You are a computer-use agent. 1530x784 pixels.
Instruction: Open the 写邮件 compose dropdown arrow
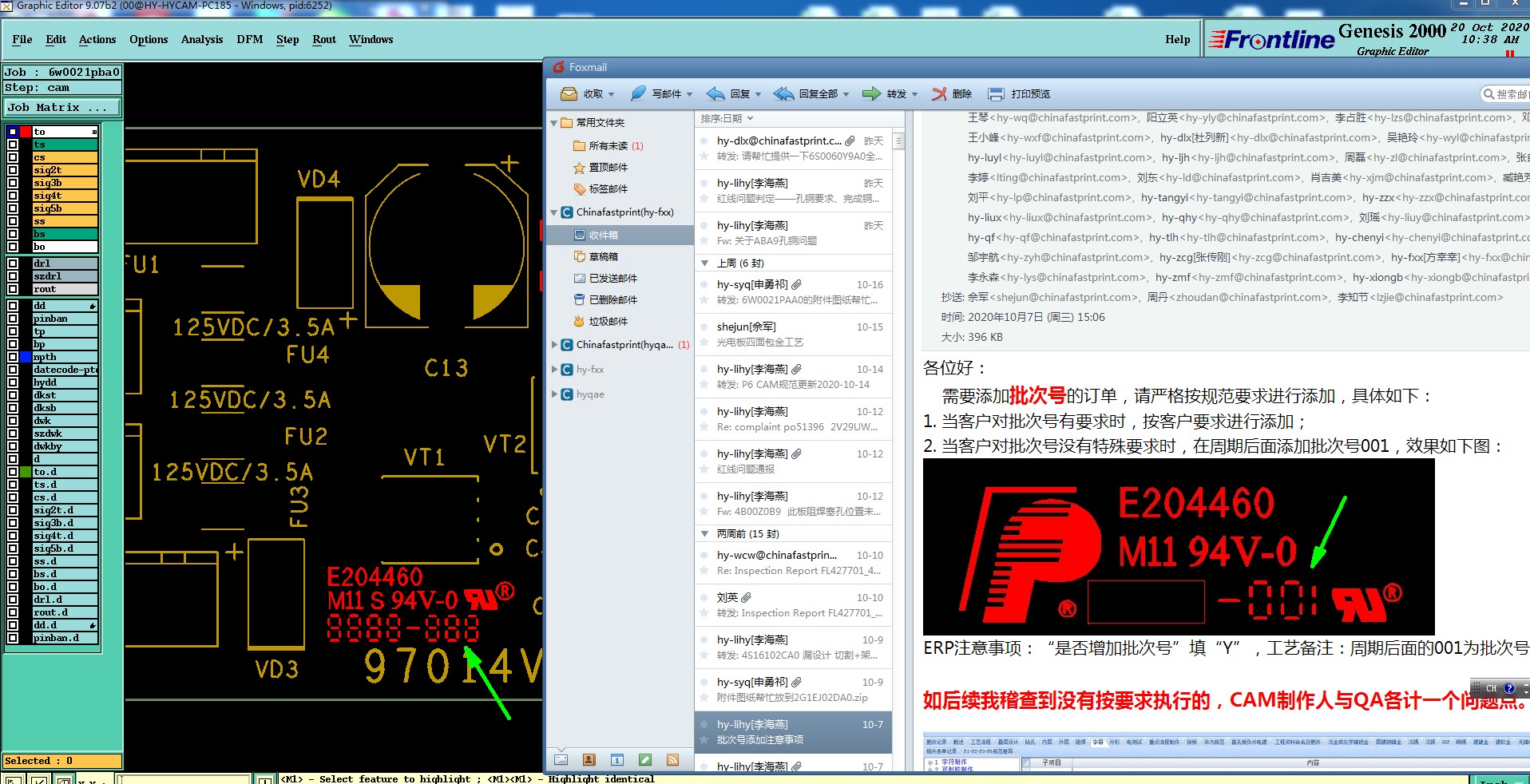point(689,95)
